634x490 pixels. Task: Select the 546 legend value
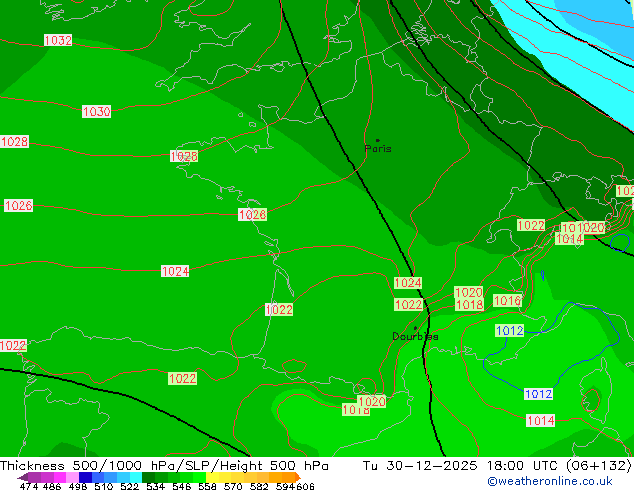[182, 486]
